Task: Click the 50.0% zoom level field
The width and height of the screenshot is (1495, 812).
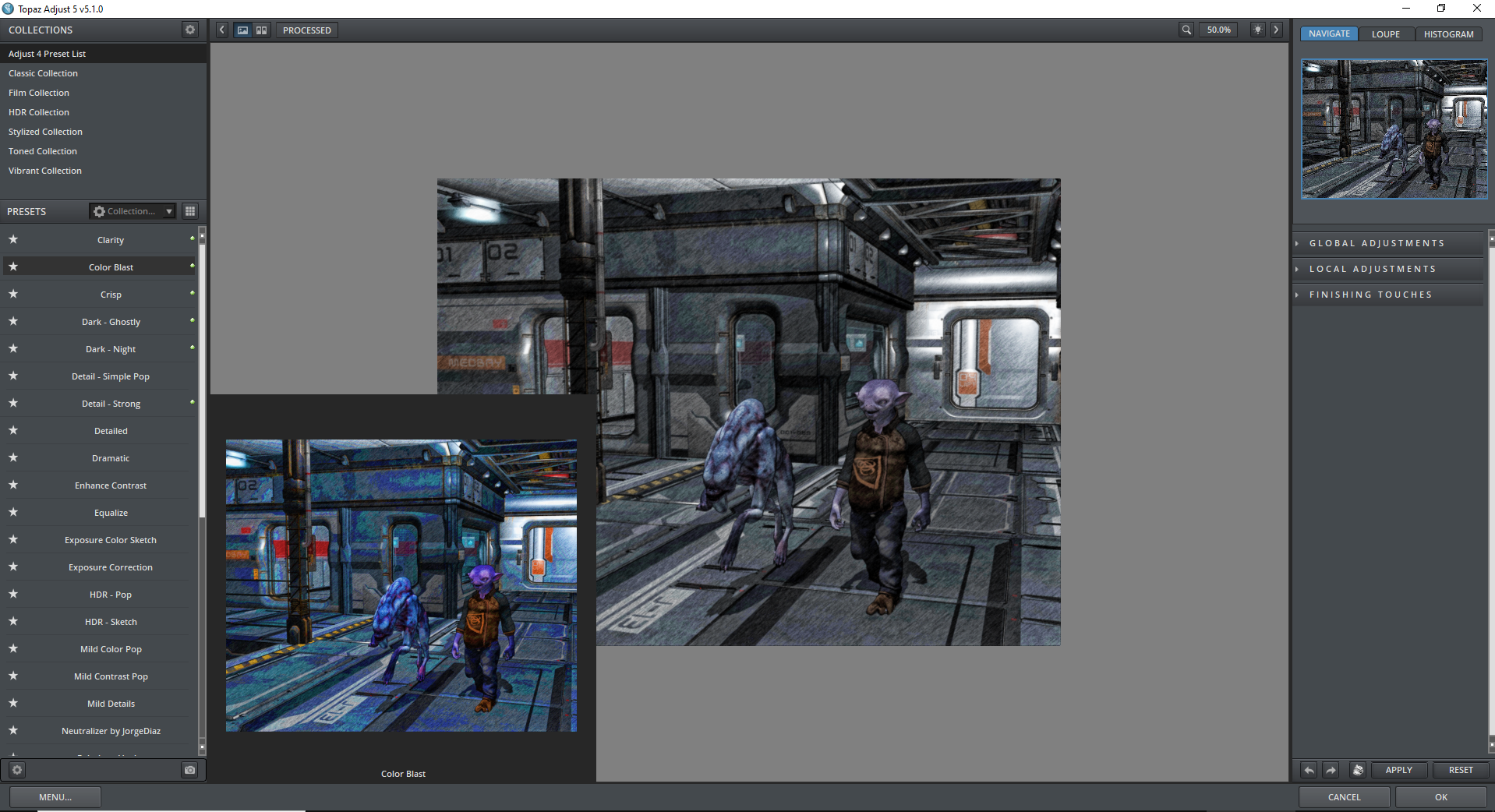Action: tap(1218, 30)
